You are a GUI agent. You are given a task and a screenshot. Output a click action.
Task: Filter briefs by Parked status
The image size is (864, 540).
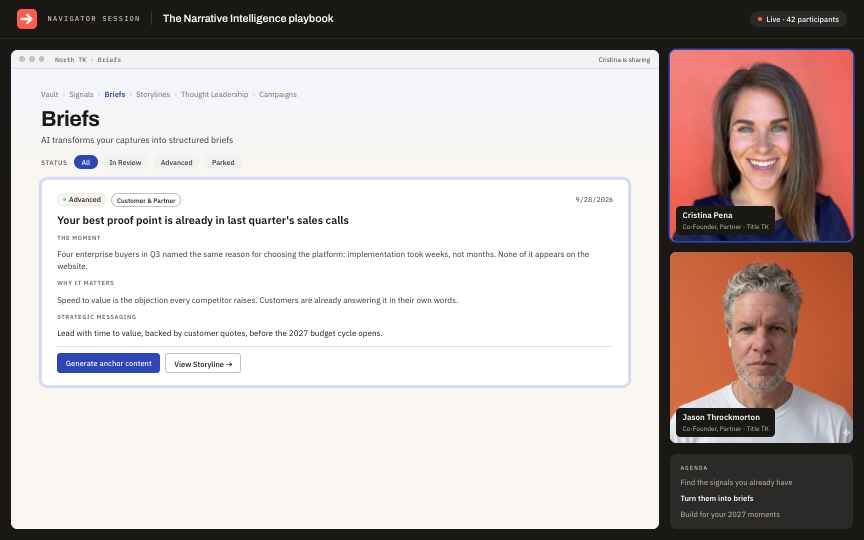[223, 163]
